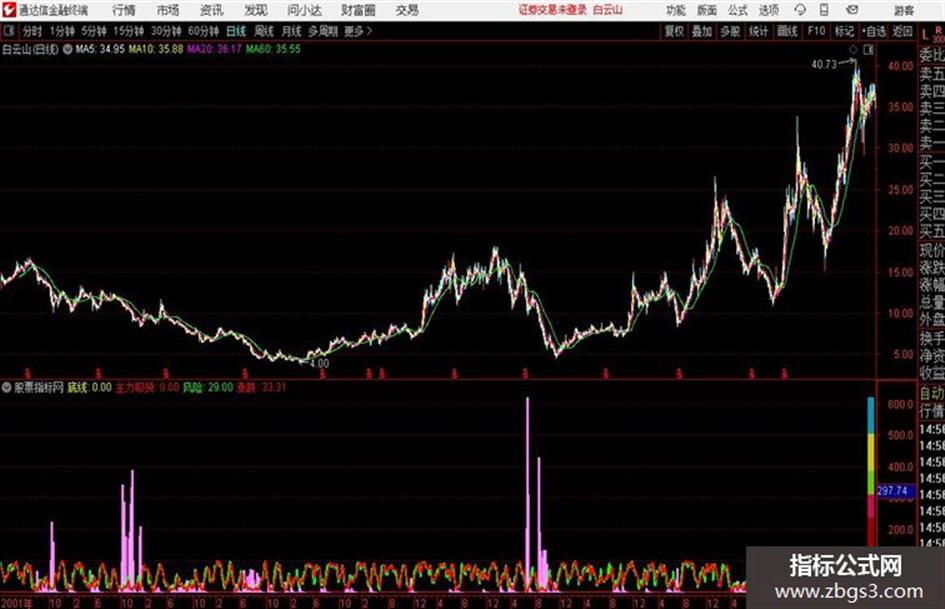Click the MA10: 35.88 indicator value
This screenshot has height=609, width=945.
pos(155,49)
